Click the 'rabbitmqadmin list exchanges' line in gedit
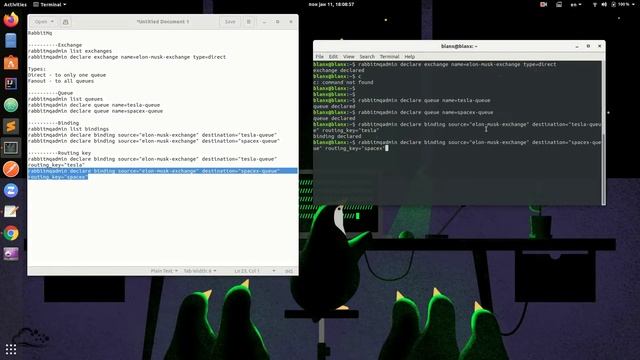Screen dimensions: 640x360 (70, 51)
